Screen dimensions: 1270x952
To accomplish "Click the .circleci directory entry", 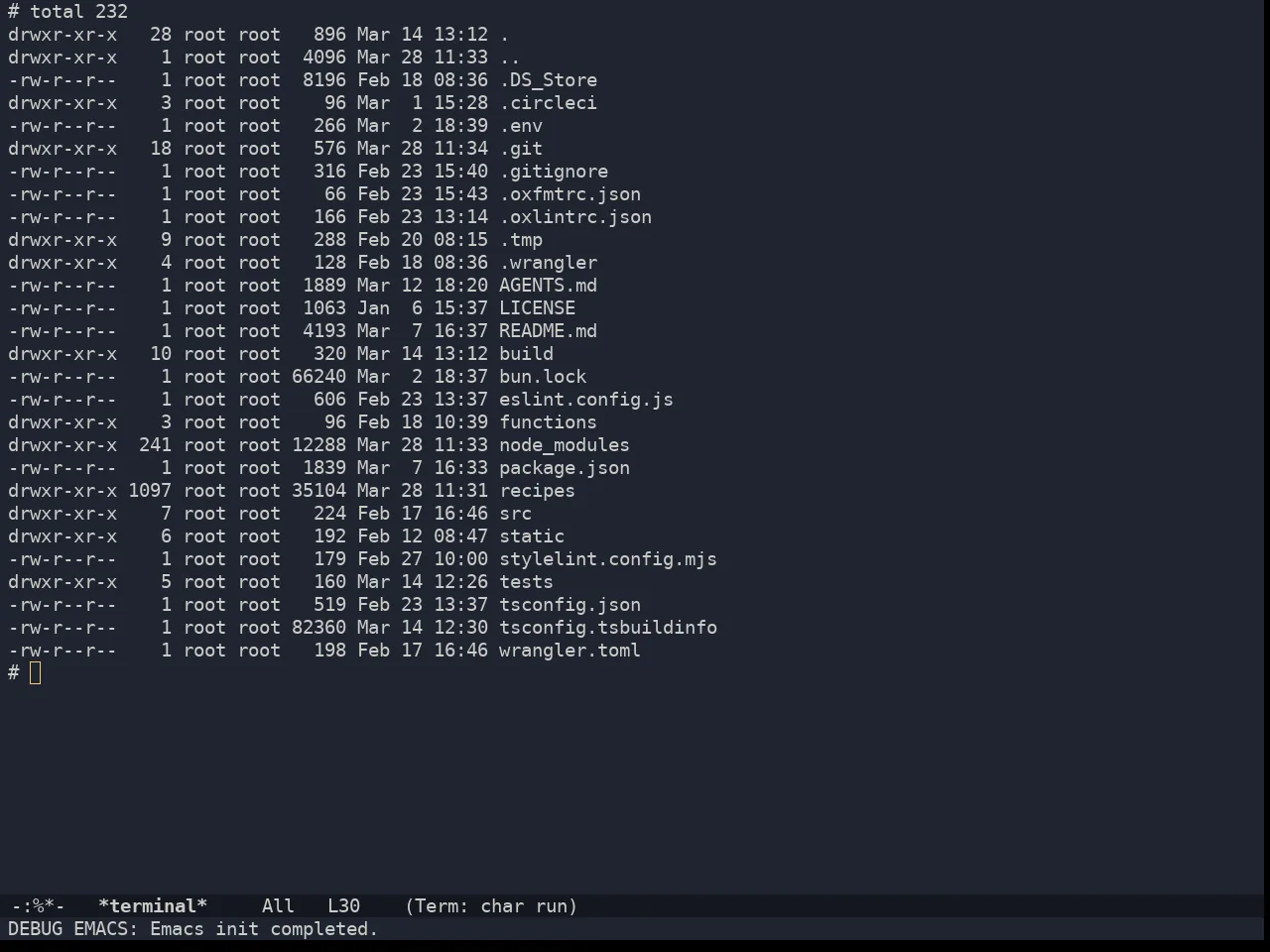I will click(x=548, y=103).
